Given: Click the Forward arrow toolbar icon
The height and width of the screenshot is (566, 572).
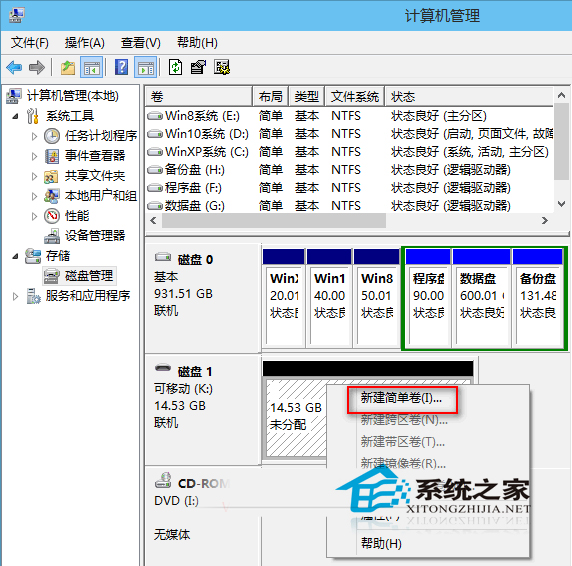Looking at the screenshot, I should [37, 67].
